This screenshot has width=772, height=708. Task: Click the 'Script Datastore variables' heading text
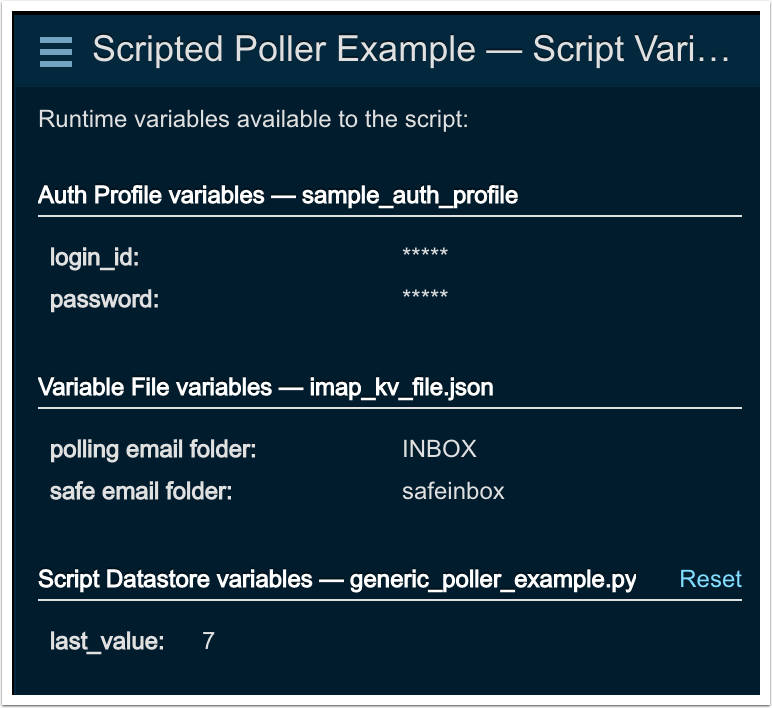(175, 580)
